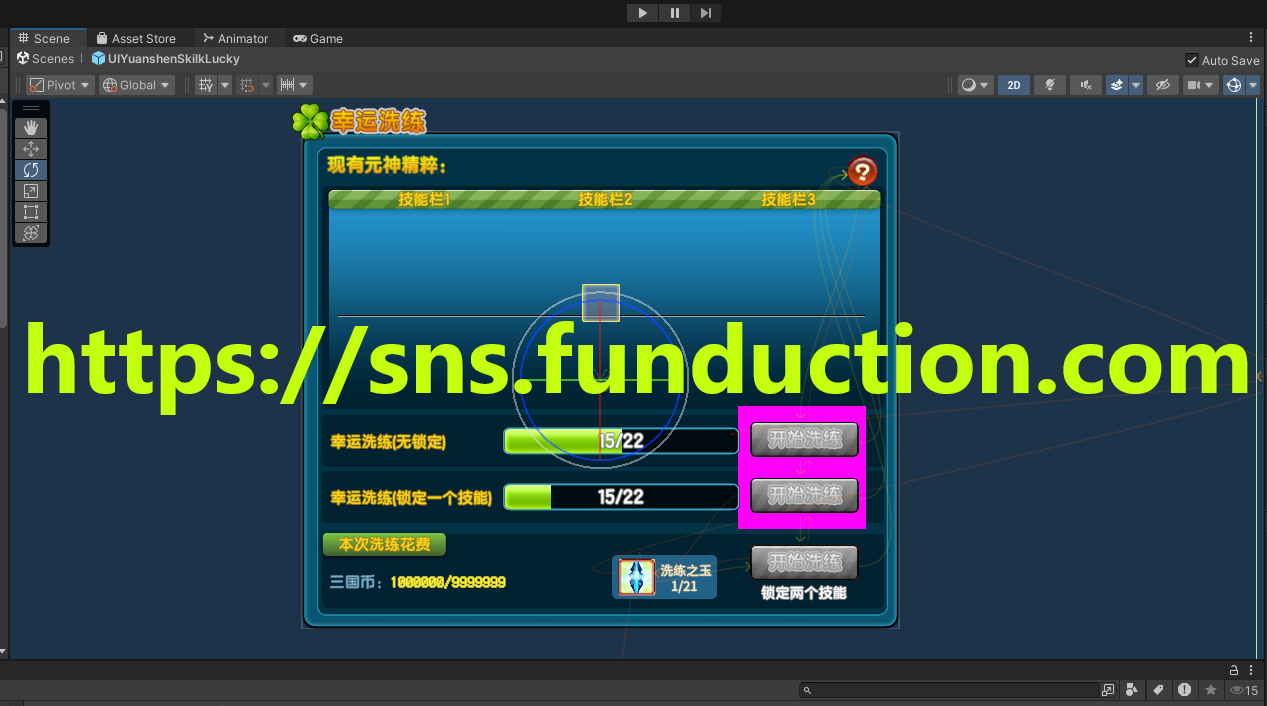
Task: Open search in new window icon
Action: pyautogui.click(x=1108, y=690)
